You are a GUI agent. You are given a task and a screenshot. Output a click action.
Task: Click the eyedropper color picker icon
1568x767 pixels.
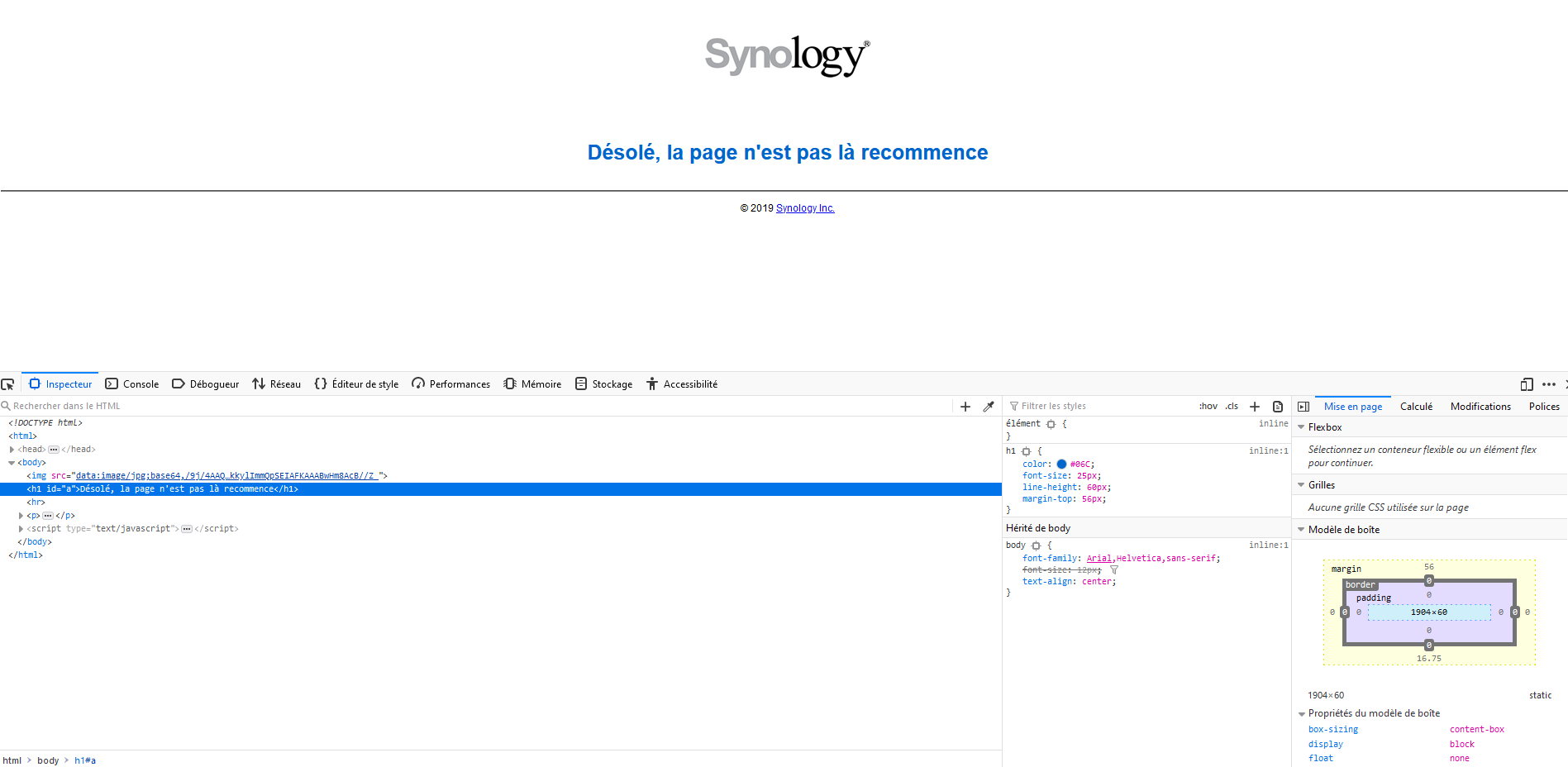click(x=989, y=407)
